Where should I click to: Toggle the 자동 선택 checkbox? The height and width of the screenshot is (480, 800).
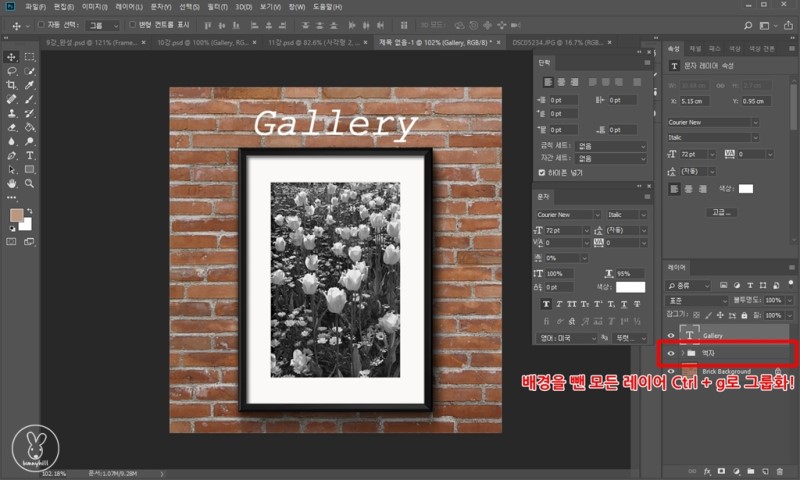click(40, 25)
